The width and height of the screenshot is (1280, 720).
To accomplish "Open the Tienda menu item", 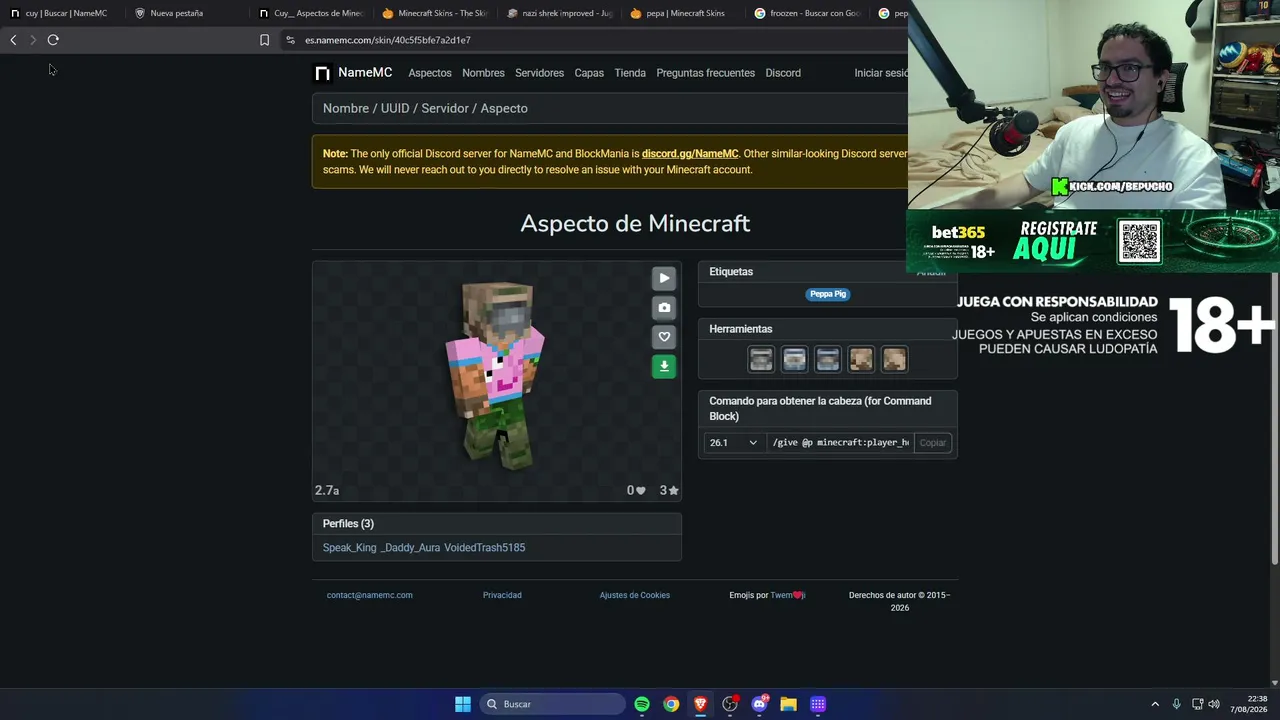I will [x=630, y=73].
